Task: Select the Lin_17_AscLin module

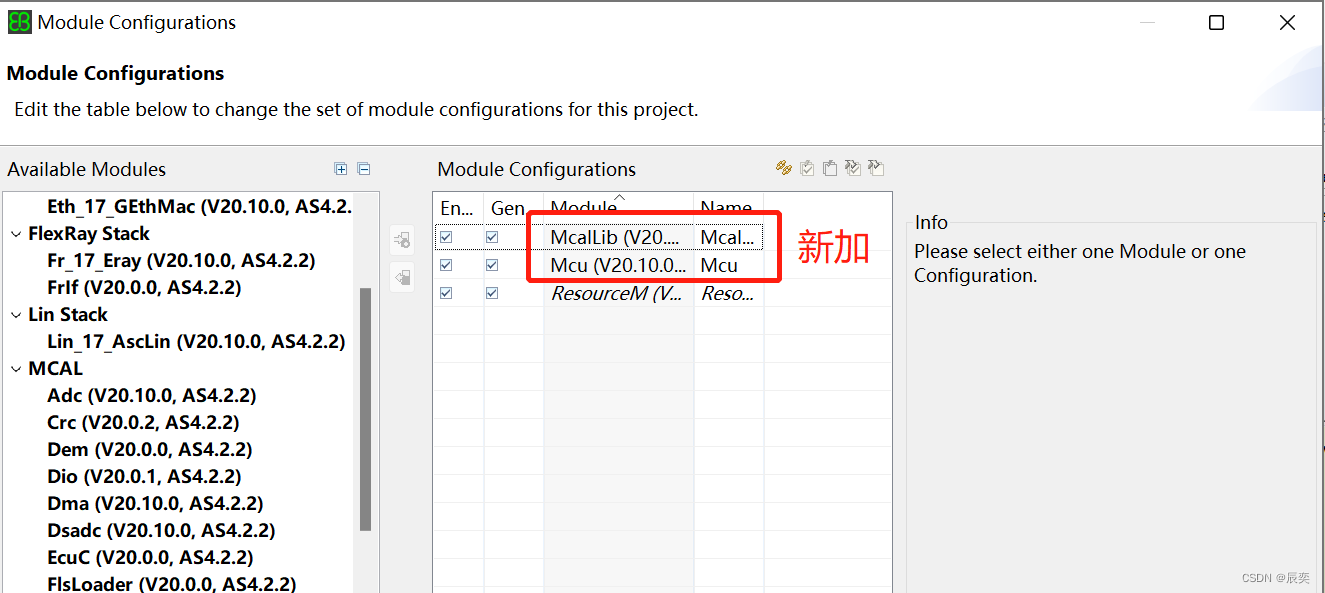Action: click(197, 341)
